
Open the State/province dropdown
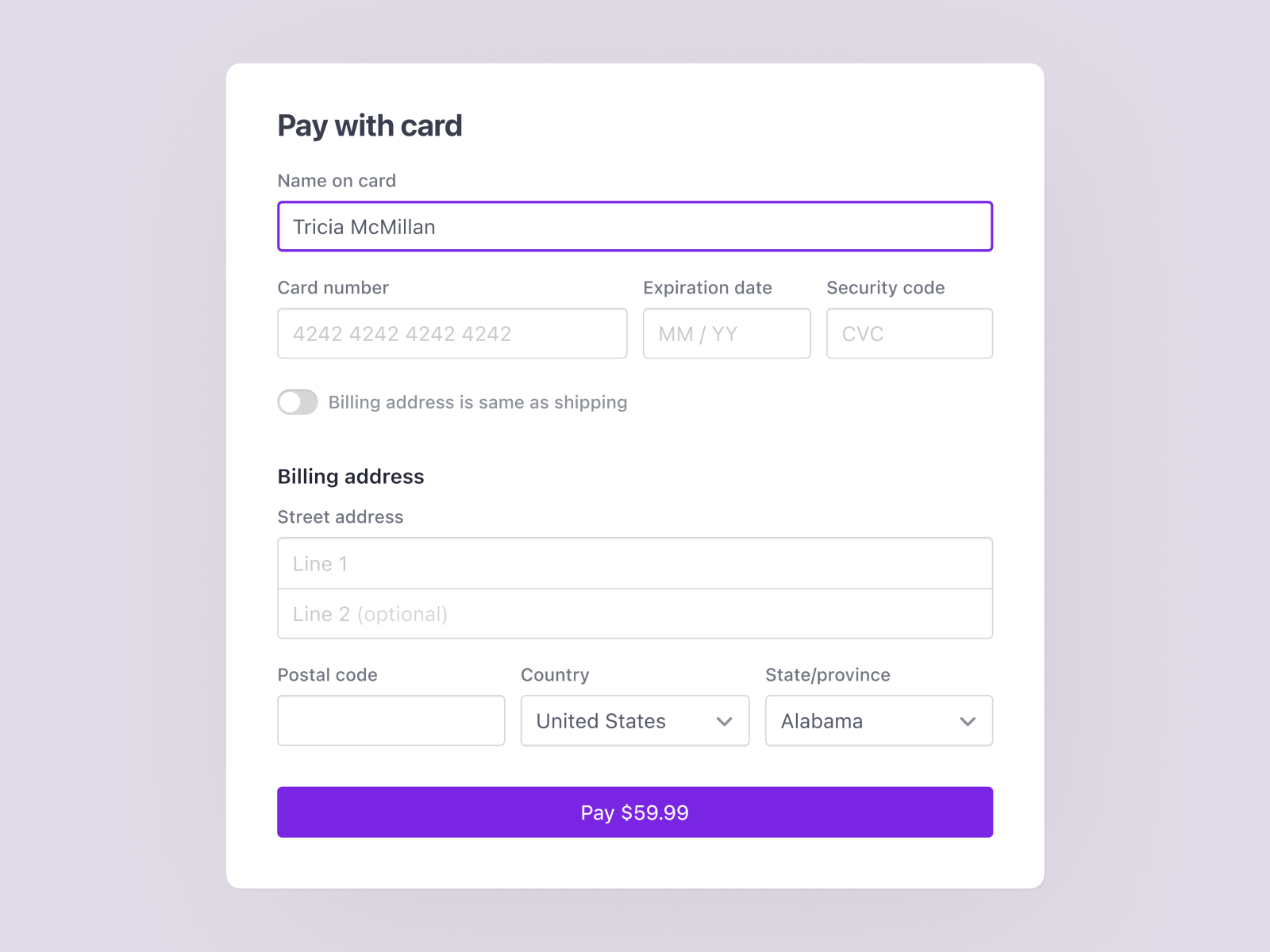coord(878,720)
